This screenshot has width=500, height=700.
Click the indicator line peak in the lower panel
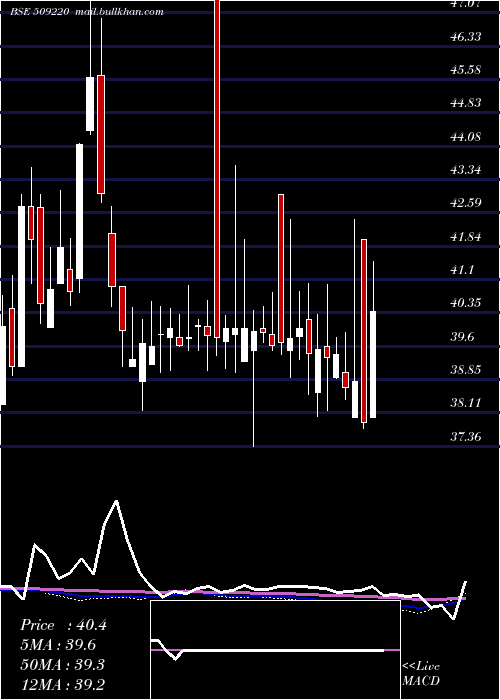coord(116,501)
